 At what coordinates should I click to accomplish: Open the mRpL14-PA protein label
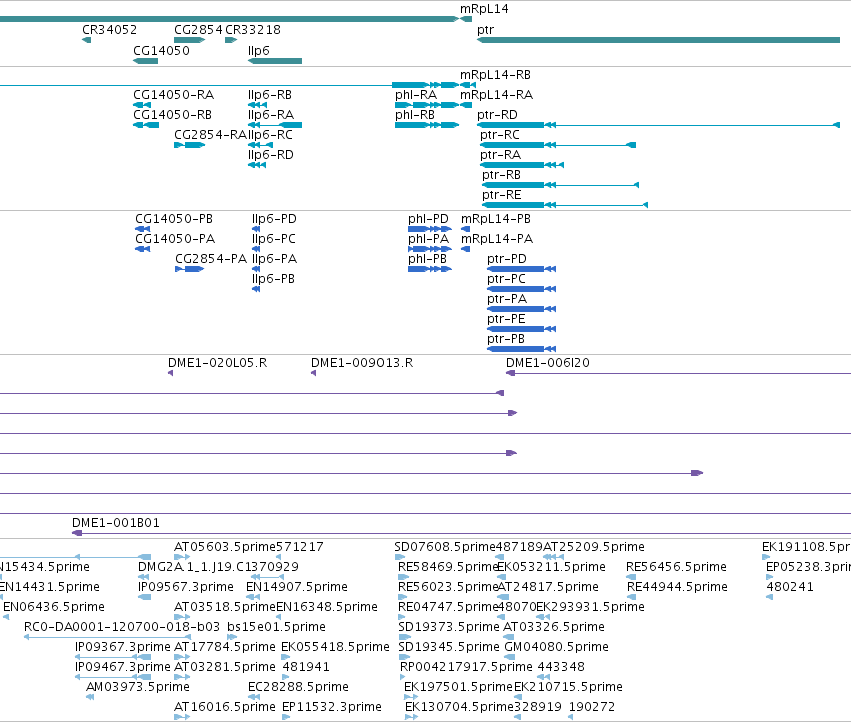[497, 239]
